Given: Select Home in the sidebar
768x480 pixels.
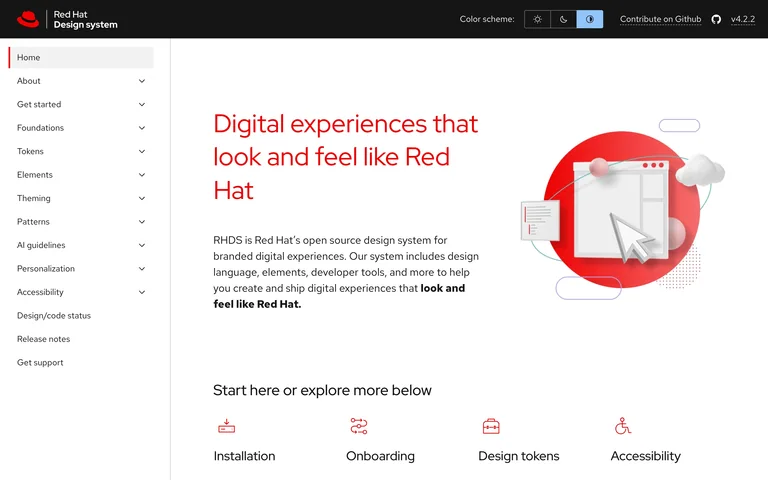Looking at the screenshot, I should (x=81, y=57).
